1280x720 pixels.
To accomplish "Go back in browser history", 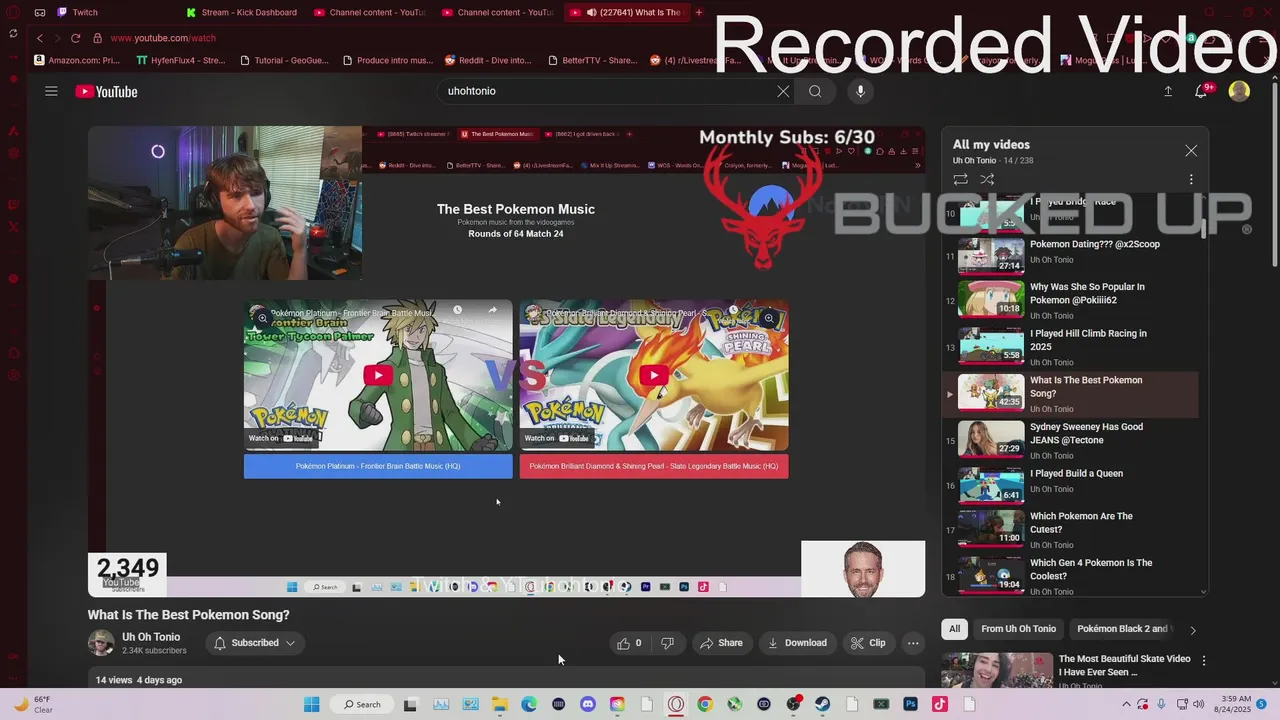I will 39,38.
